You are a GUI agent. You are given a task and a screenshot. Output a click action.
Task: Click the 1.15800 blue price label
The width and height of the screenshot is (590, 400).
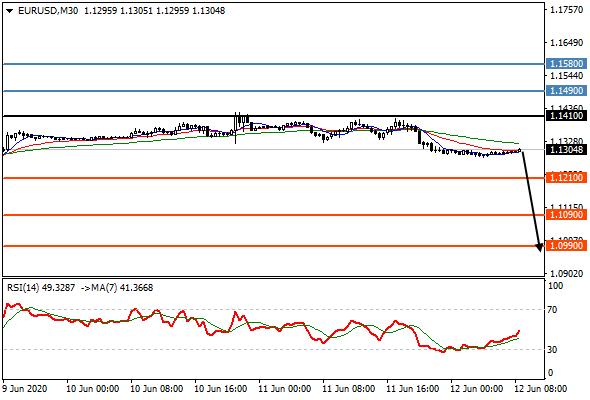pyautogui.click(x=566, y=64)
